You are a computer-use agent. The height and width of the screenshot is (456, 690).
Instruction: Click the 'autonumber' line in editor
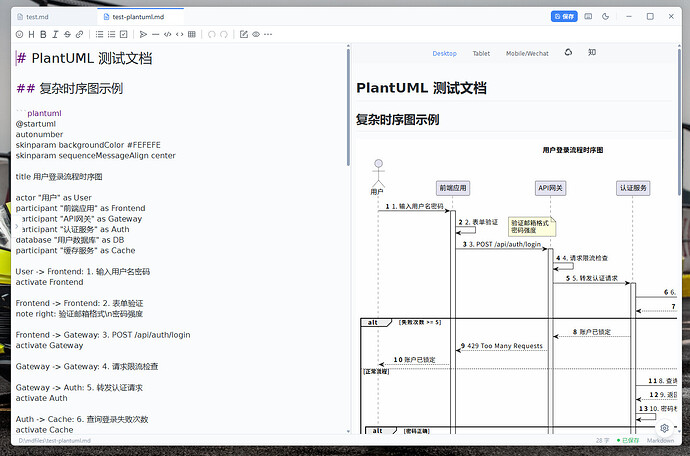tap(39, 134)
